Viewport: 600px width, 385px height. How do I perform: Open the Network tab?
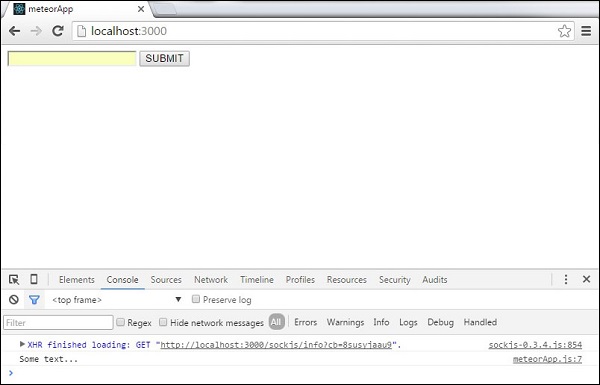[x=211, y=280]
